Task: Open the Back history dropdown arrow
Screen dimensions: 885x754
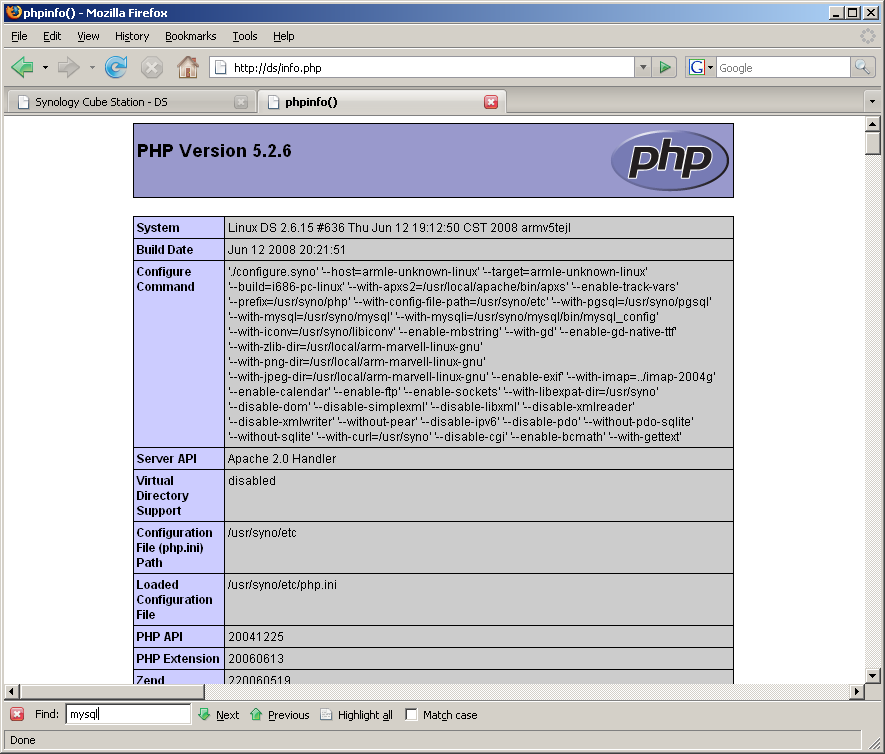Action: tap(45, 68)
